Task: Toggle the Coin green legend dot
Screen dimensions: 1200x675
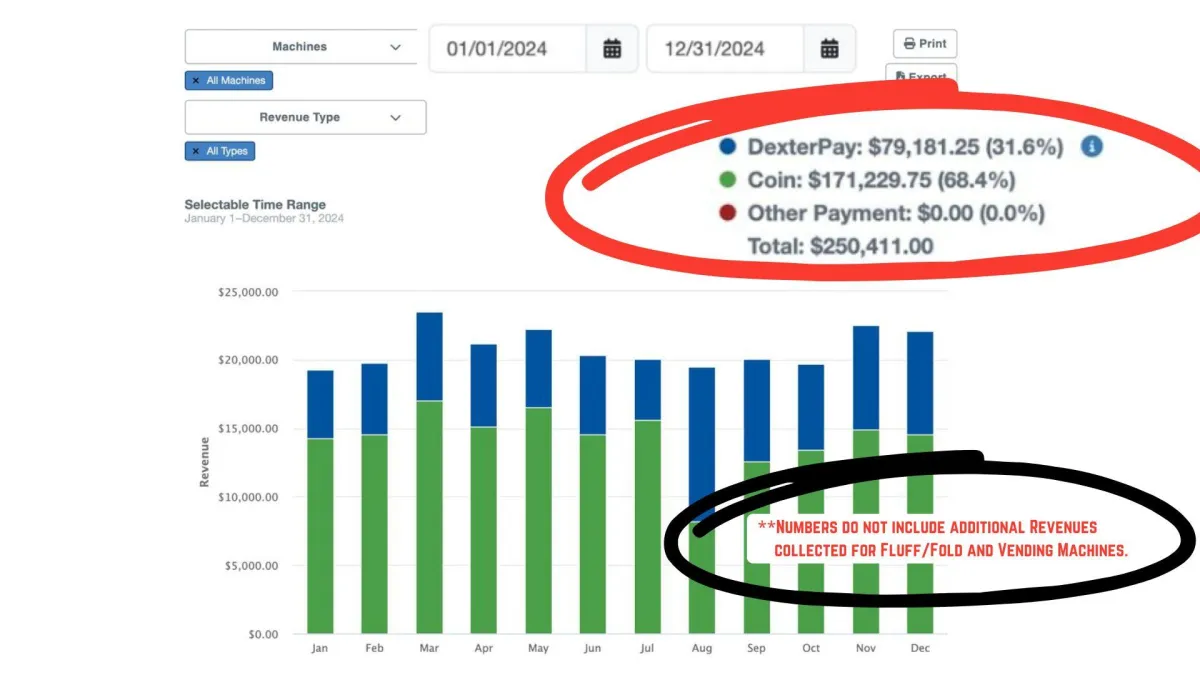Action: (728, 180)
